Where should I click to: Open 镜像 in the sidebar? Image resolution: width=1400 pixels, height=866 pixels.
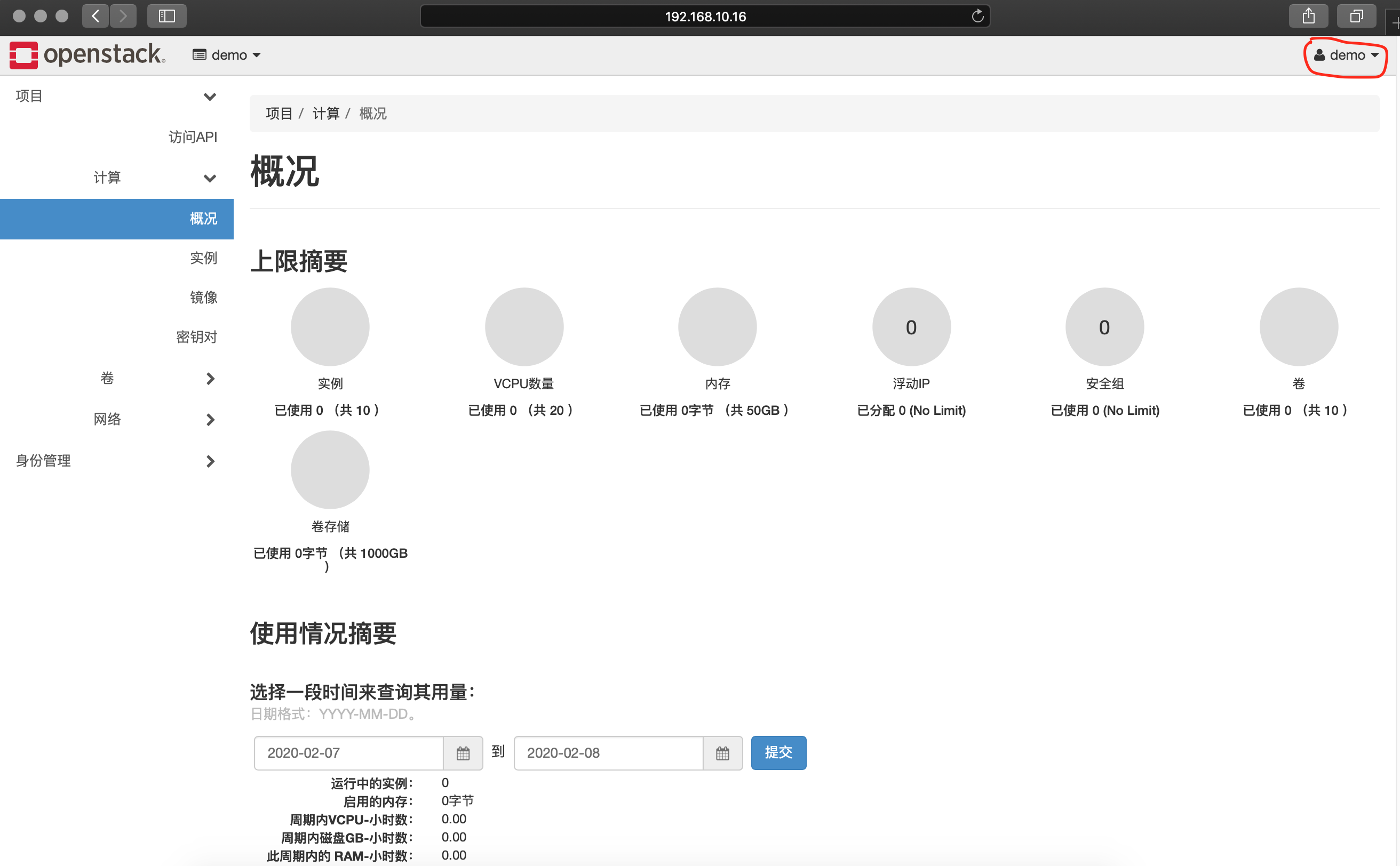[x=203, y=297]
